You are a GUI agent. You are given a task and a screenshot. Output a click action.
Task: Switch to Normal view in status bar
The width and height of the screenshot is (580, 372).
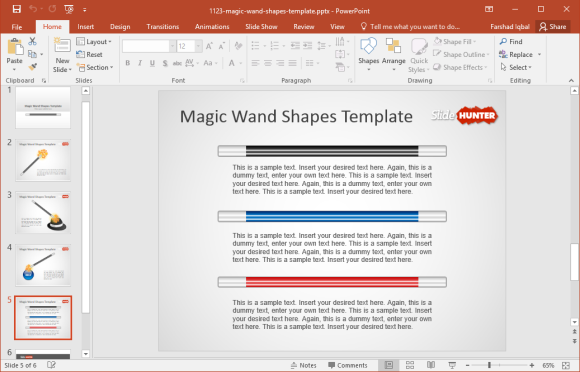tap(389, 365)
